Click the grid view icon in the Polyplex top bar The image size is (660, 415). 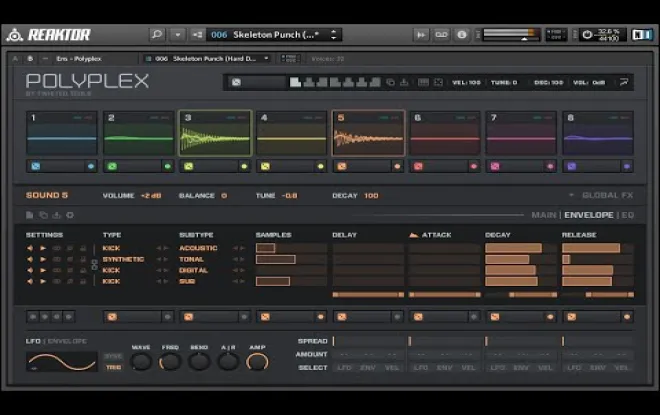tap(423, 82)
